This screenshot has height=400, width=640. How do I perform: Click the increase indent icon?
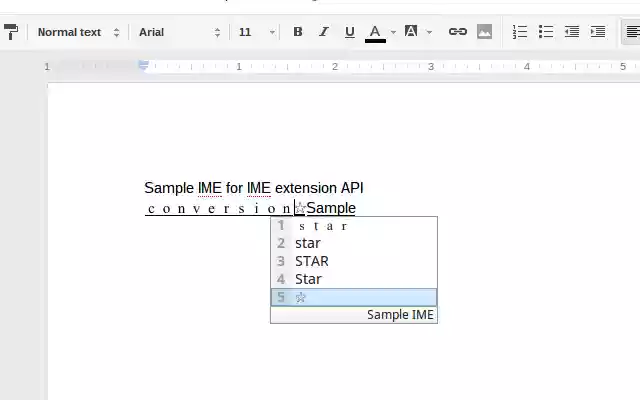pos(598,32)
